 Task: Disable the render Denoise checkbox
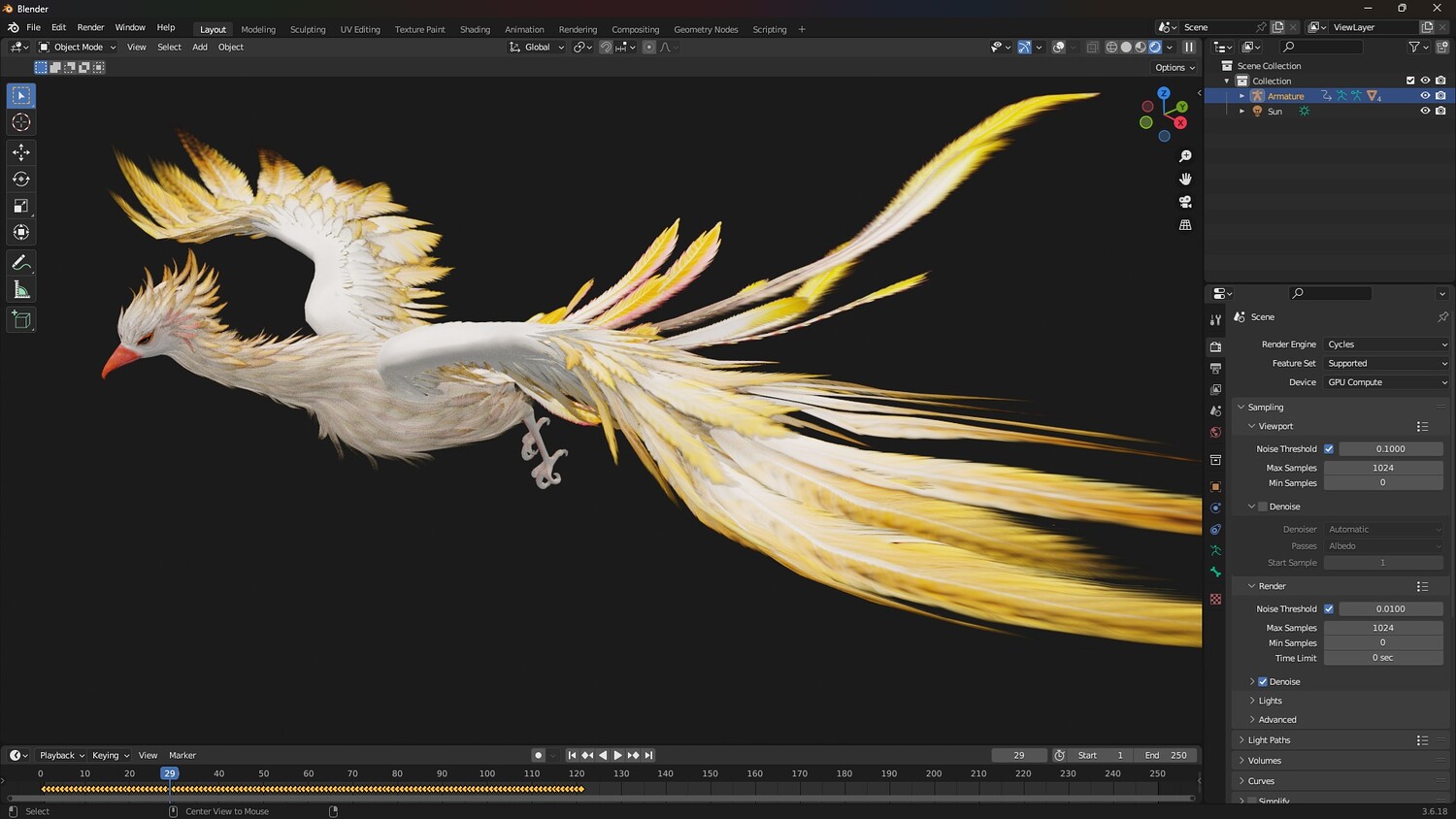click(1263, 682)
